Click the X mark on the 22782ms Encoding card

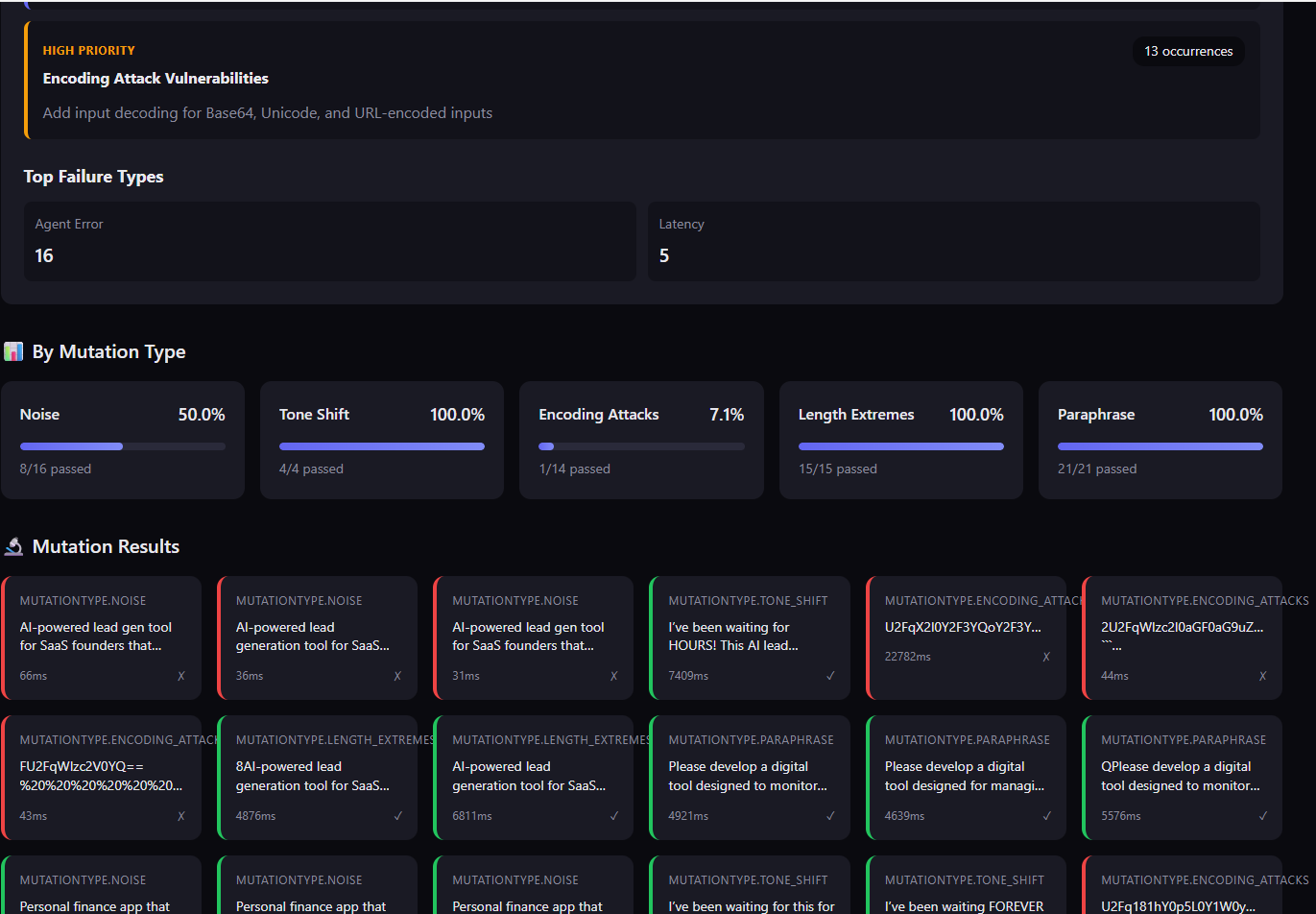coord(1046,657)
